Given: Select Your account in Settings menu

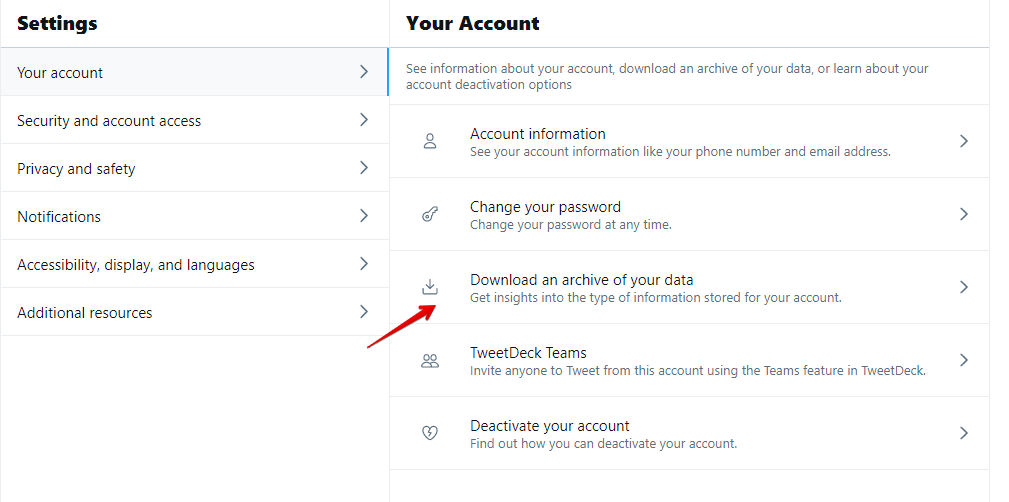Looking at the screenshot, I should point(60,73).
